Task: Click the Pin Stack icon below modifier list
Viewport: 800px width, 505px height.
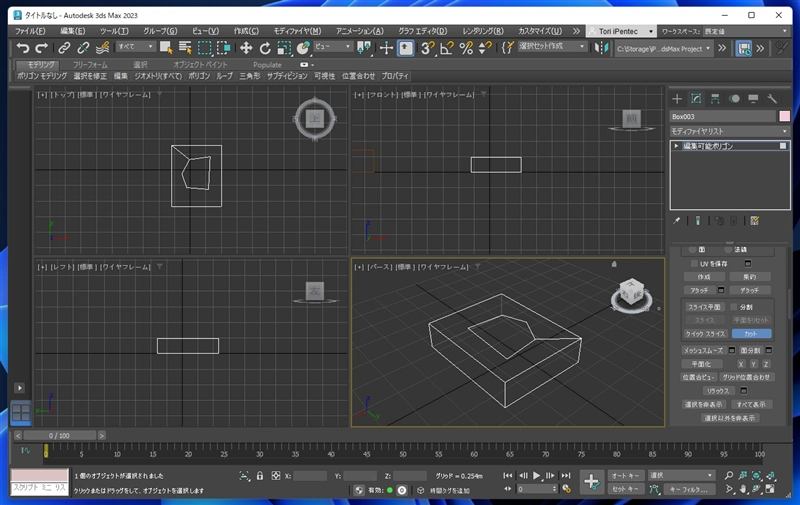Action: pyautogui.click(x=677, y=221)
